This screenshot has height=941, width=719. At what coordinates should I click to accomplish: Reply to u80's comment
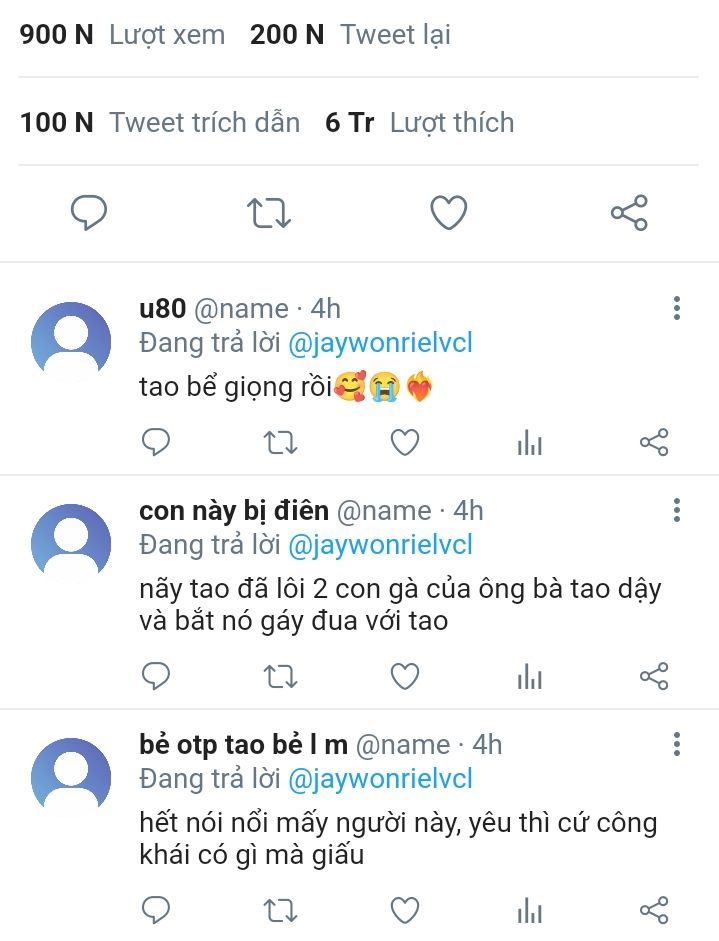[156, 442]
